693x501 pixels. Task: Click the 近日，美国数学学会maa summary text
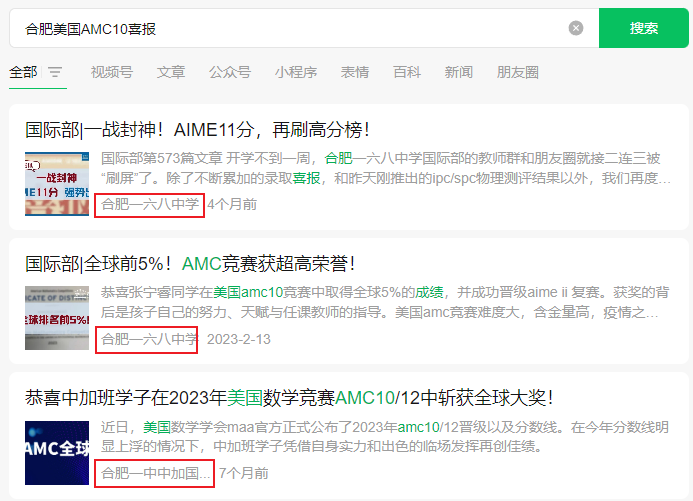385,436
